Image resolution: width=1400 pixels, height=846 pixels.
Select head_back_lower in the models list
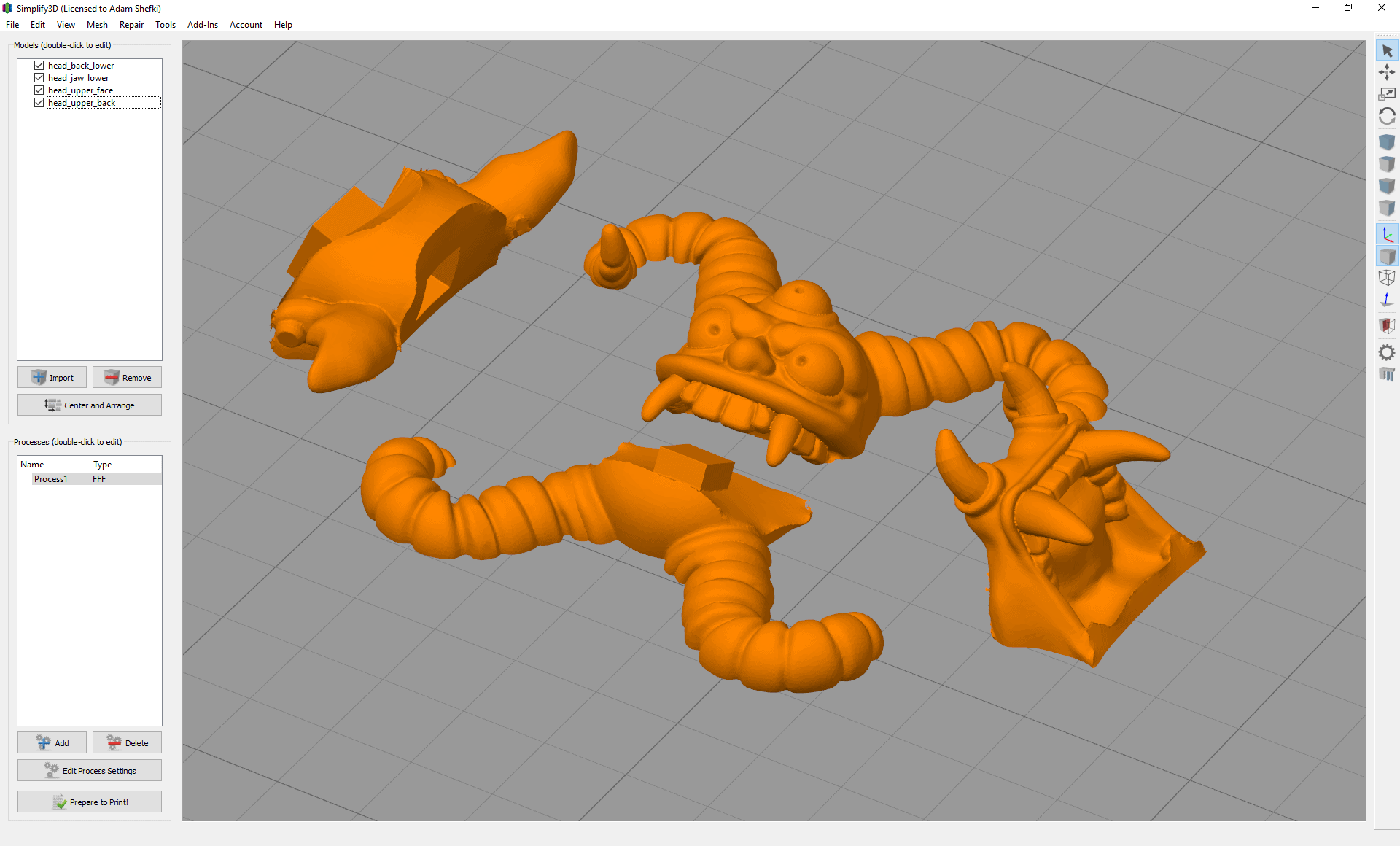81,66
